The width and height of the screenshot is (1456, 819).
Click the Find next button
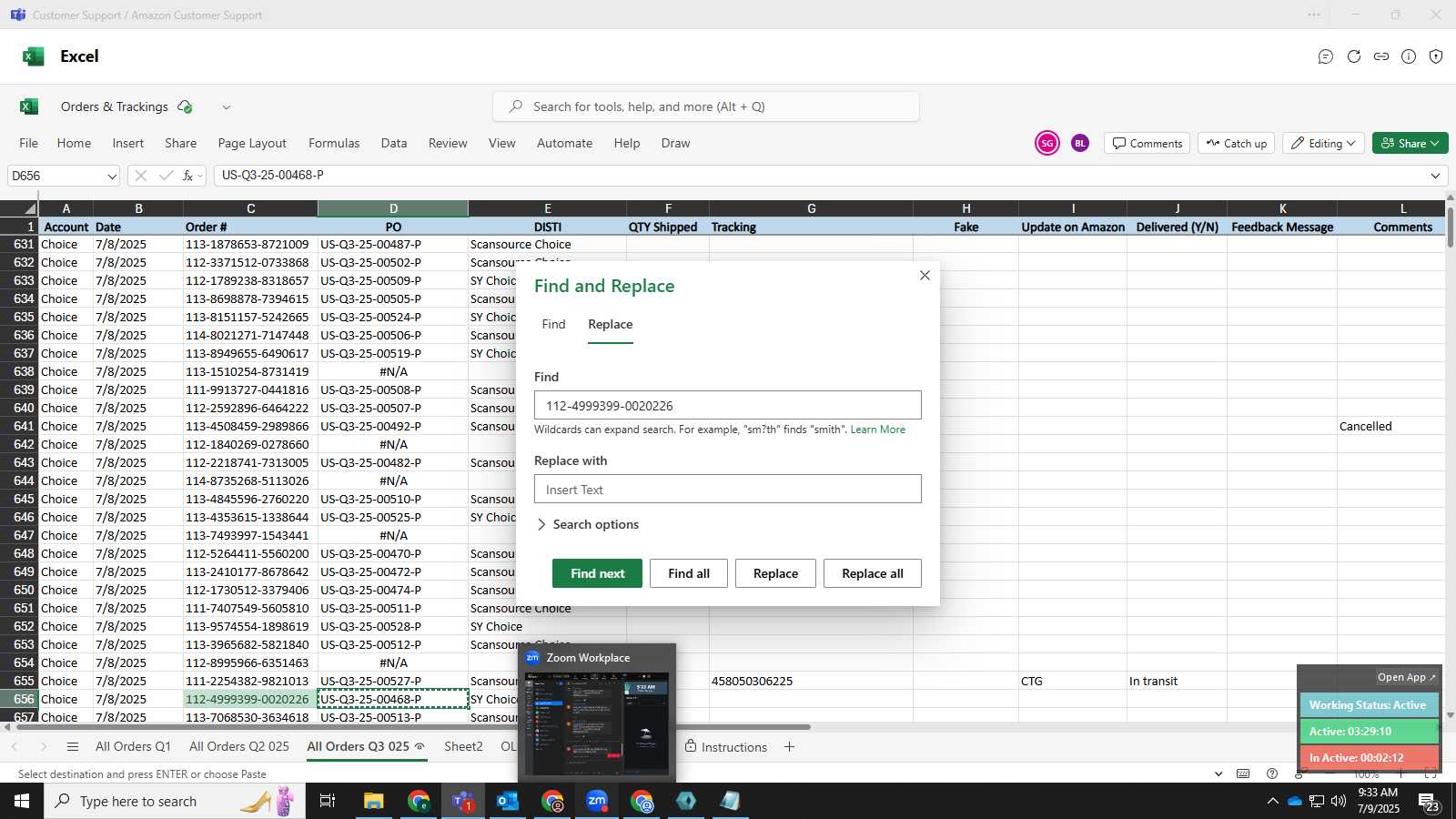click(597, 573)
